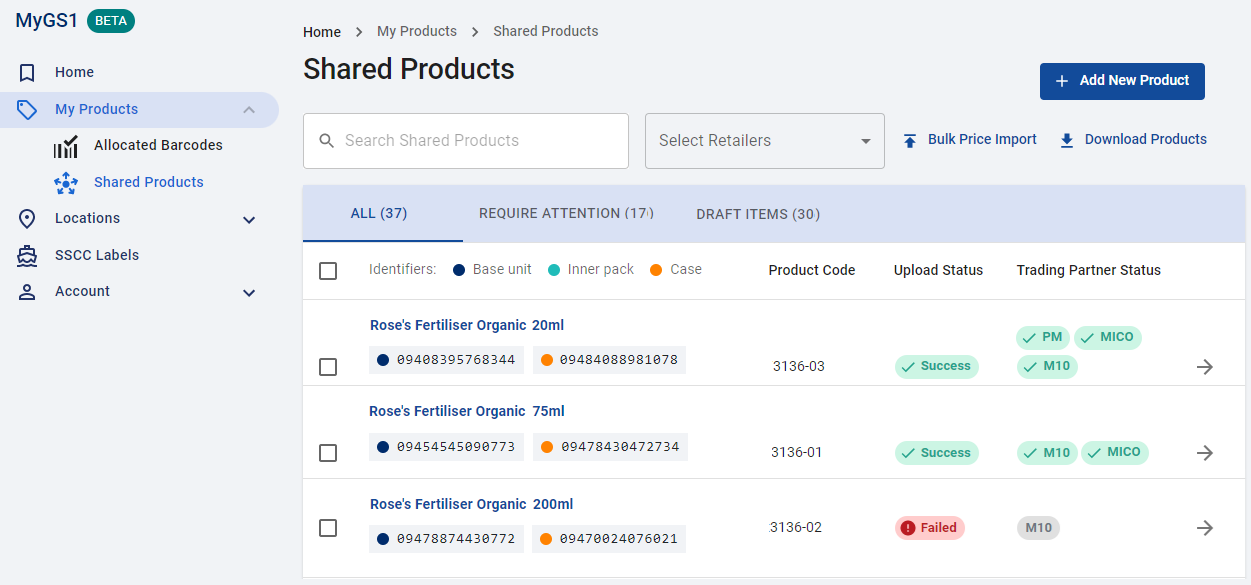Click the Bulk Price Import link
Viewport: 1251px width, 585px height.
point(969,140)
